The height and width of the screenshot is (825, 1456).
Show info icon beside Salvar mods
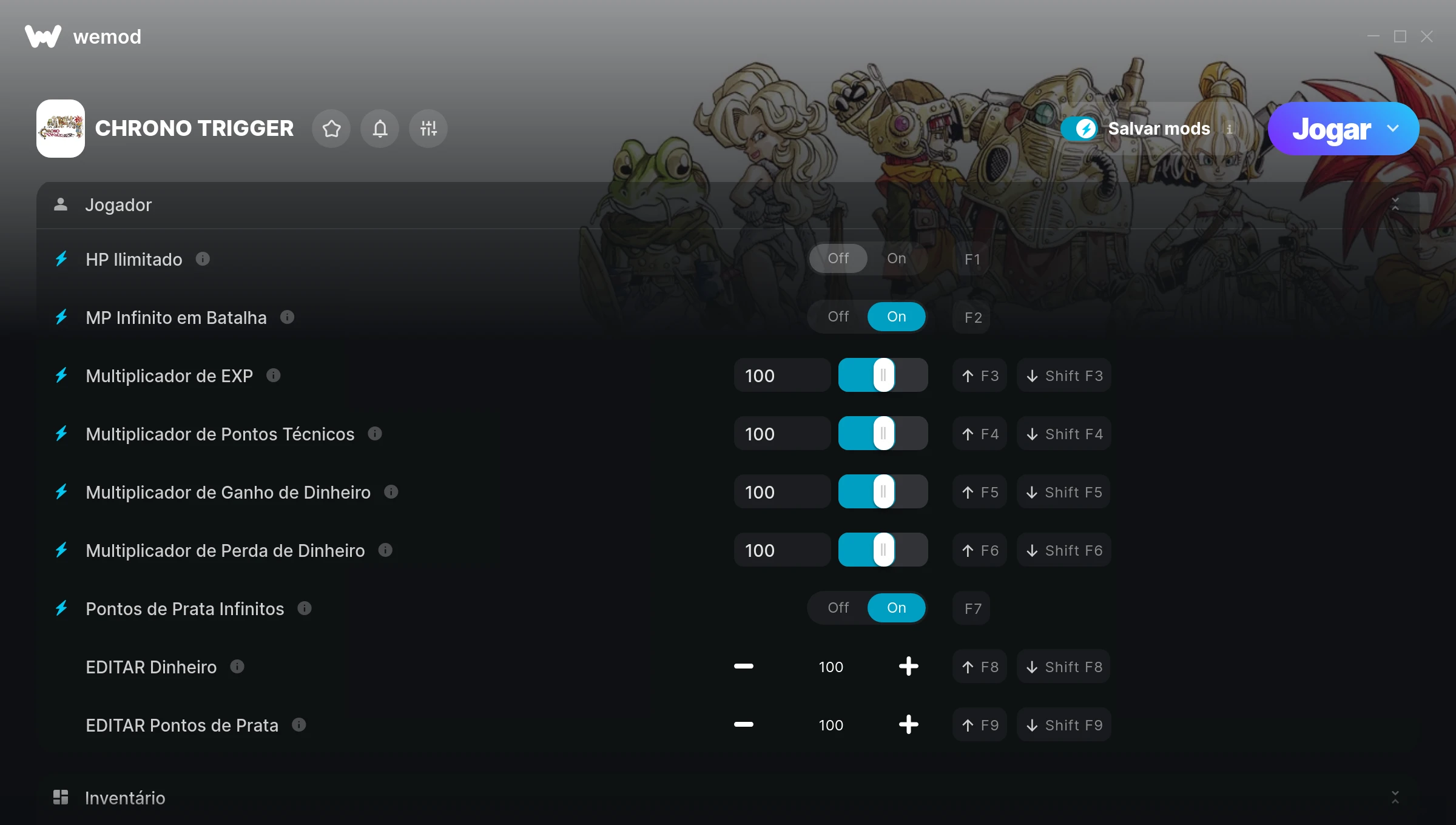coord(1230,129)
